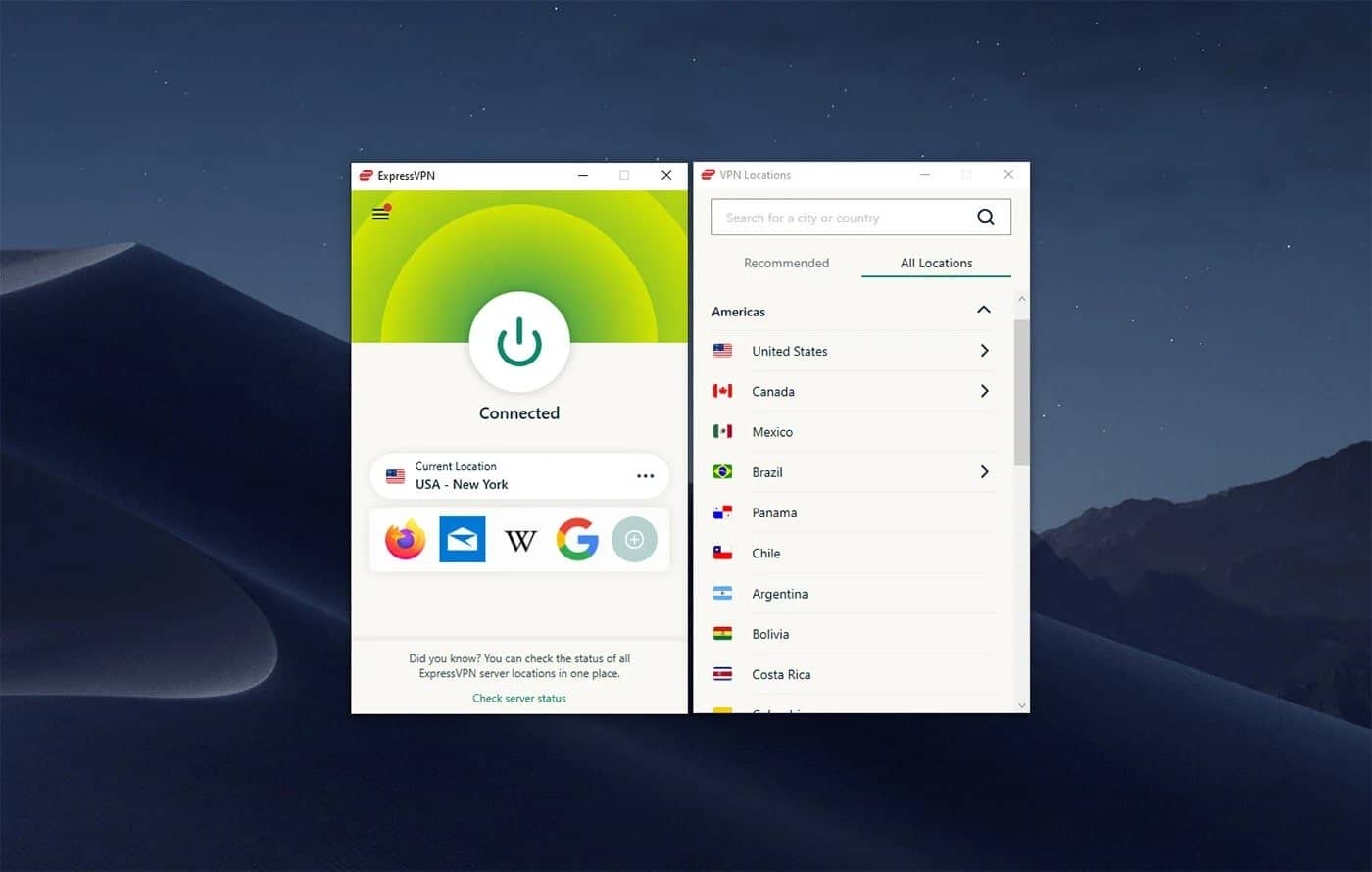Image resolution: width=1372 pixels, height=872 pixels.
Task: Switch to the Recommended tab
Action: [x=786, y=263]
